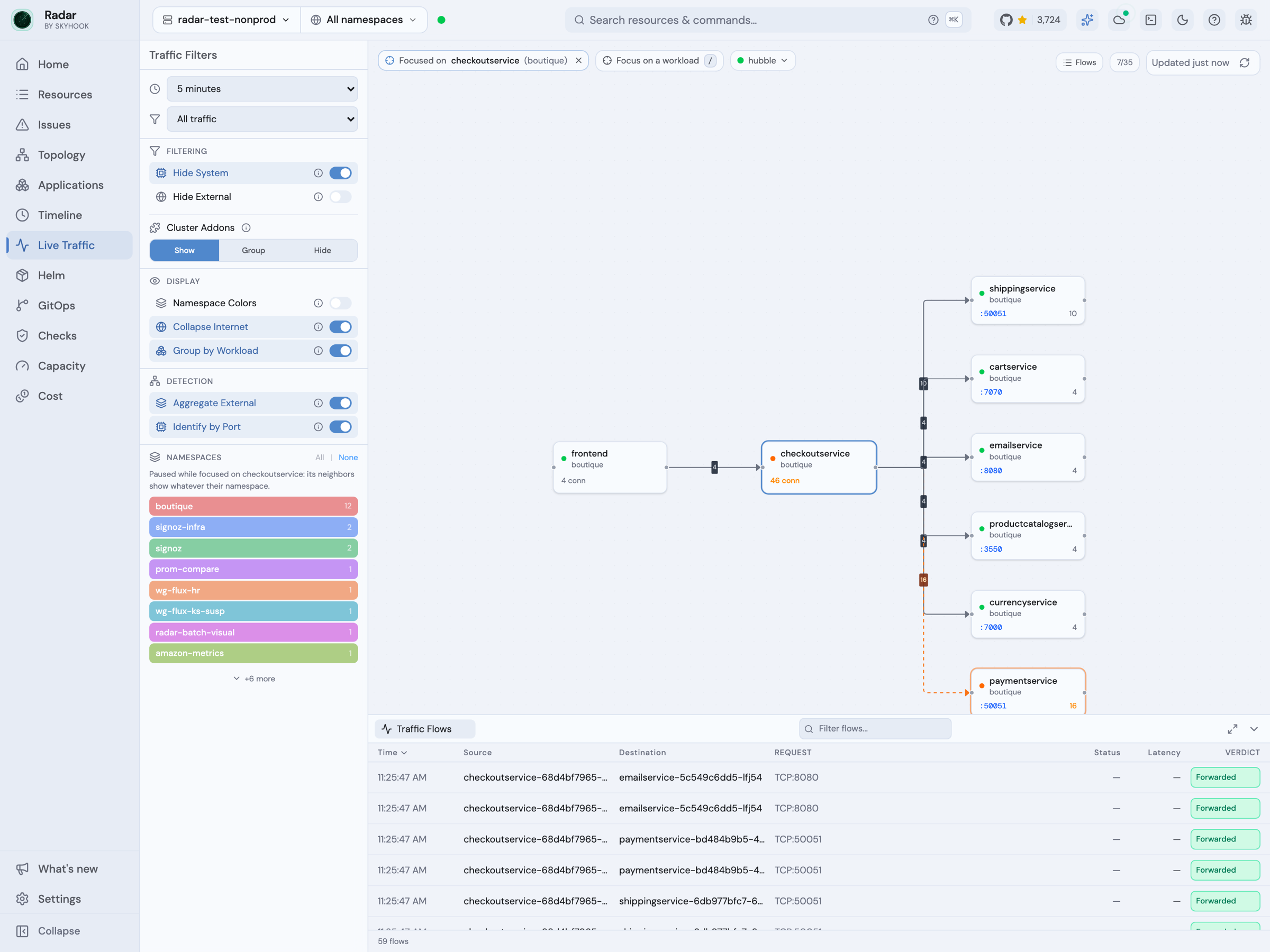
Task: Expand the Traffic Flows panel to fullscreen
Action: pos(1232,729)
